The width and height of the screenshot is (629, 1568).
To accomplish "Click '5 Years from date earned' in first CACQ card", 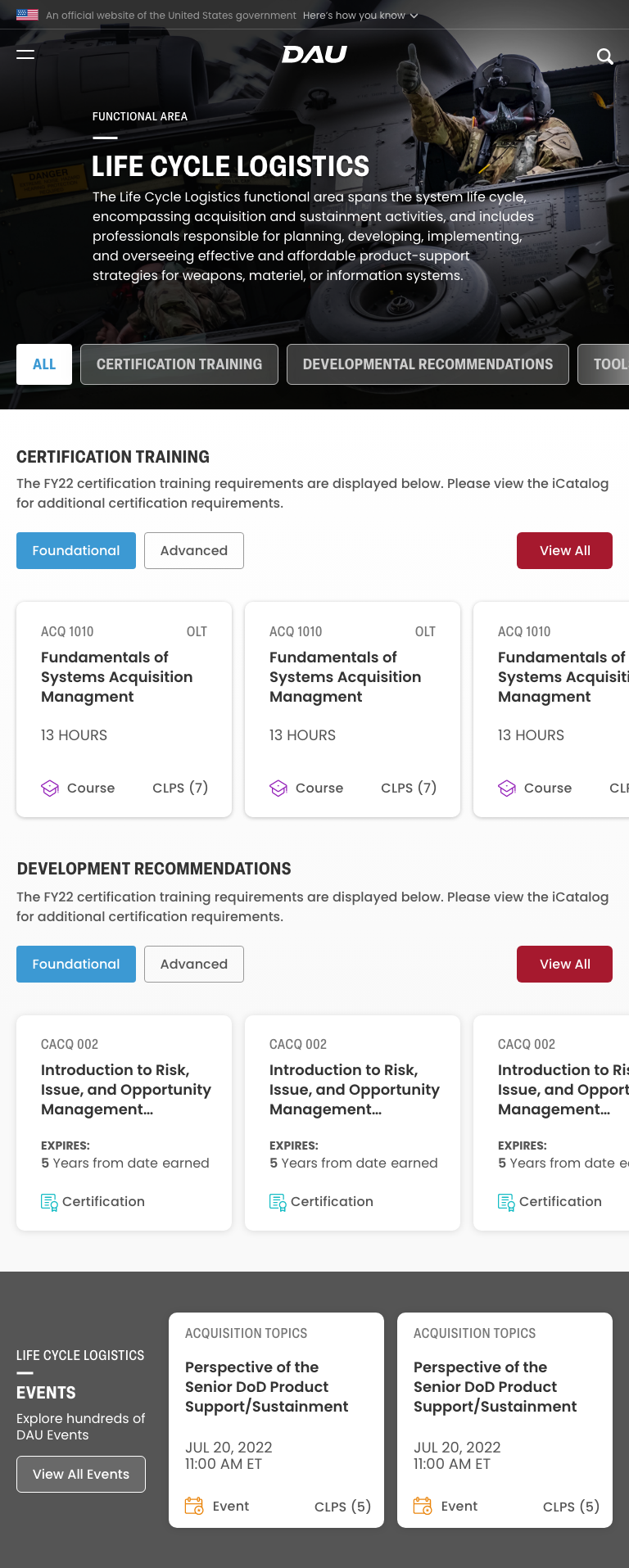I will [x=125, y=1163].
